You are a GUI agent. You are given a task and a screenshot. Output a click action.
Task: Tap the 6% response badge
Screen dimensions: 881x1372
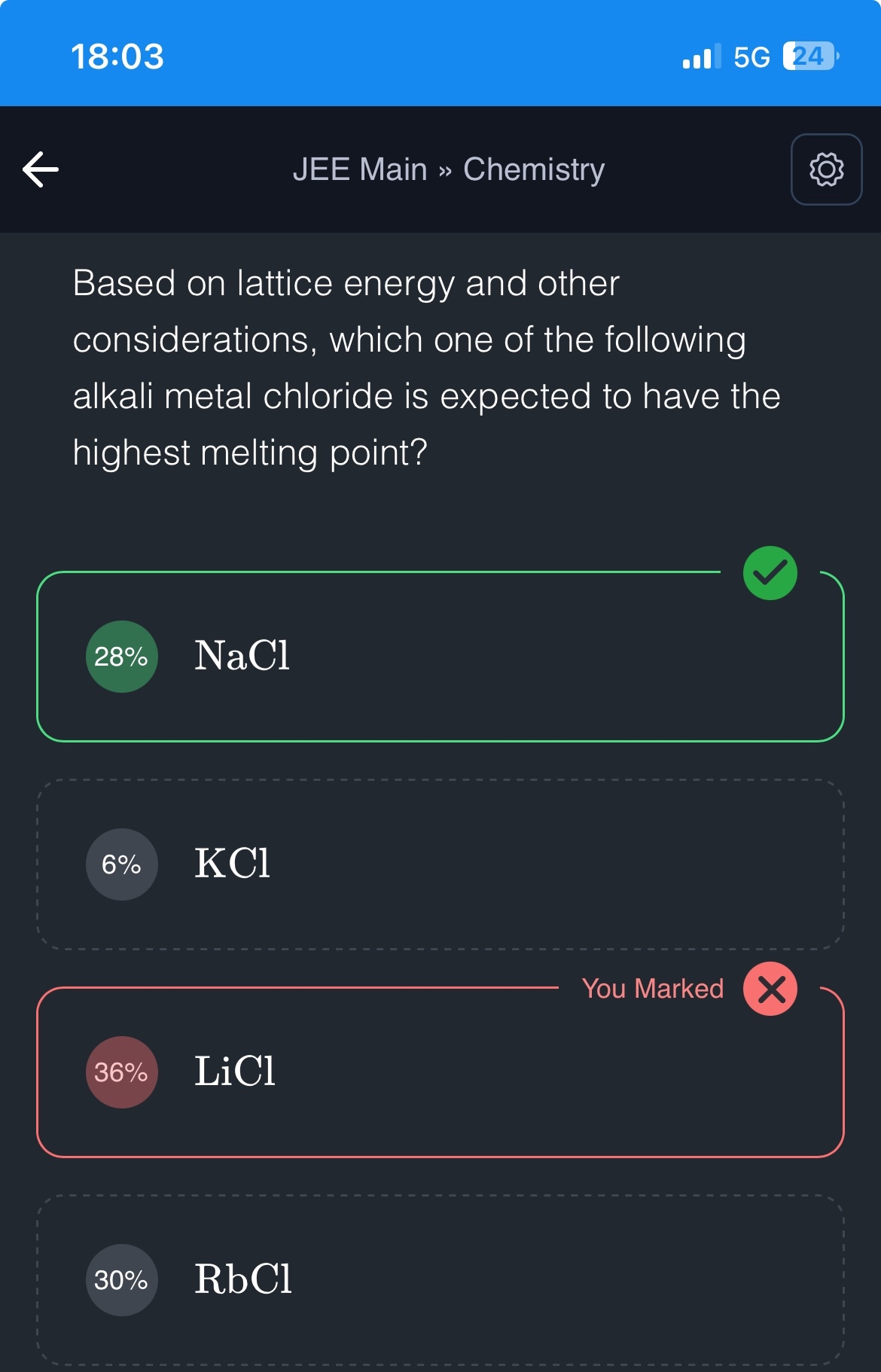[121, 864]
